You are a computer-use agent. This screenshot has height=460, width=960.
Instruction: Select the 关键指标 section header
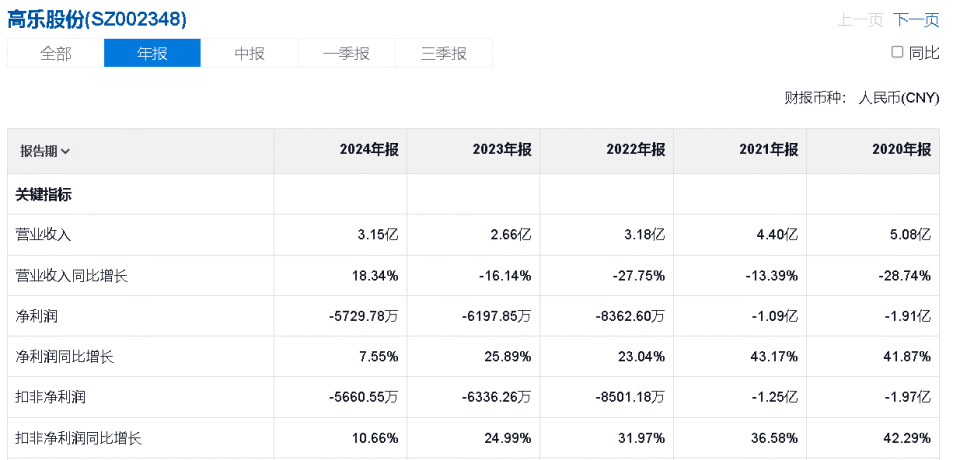point(43,195)
